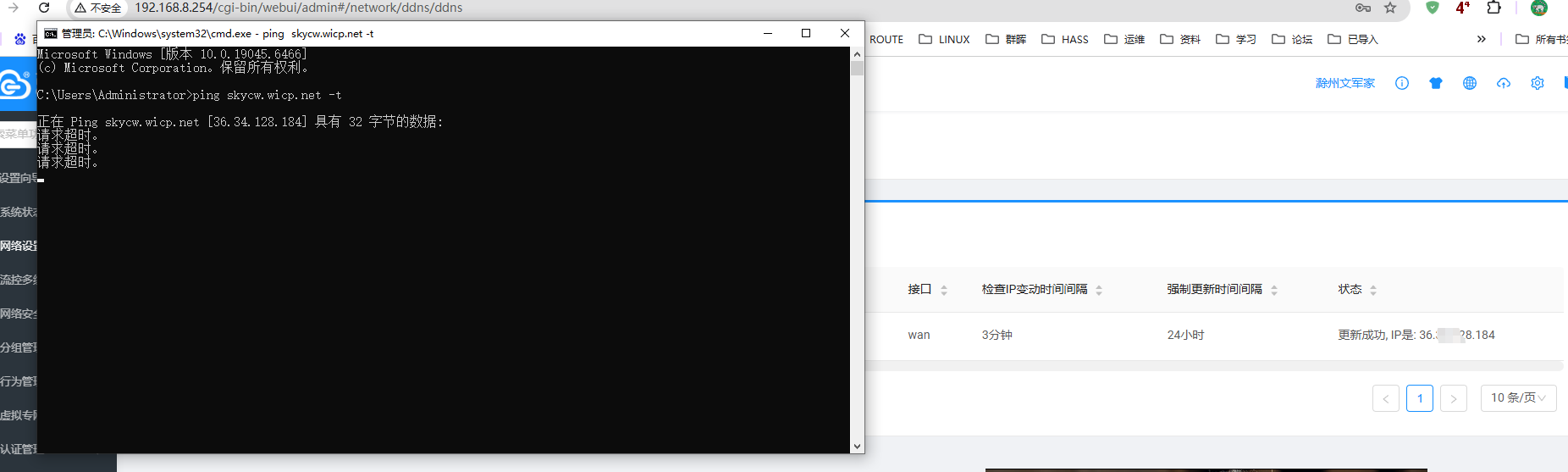Open the theme shirt icon

[1436, 83]
